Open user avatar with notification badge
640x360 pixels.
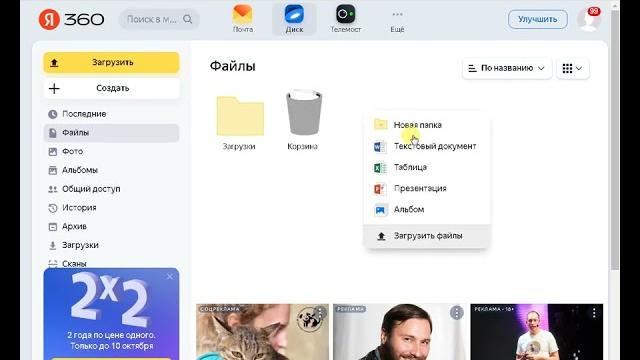[x=589, y=19]
